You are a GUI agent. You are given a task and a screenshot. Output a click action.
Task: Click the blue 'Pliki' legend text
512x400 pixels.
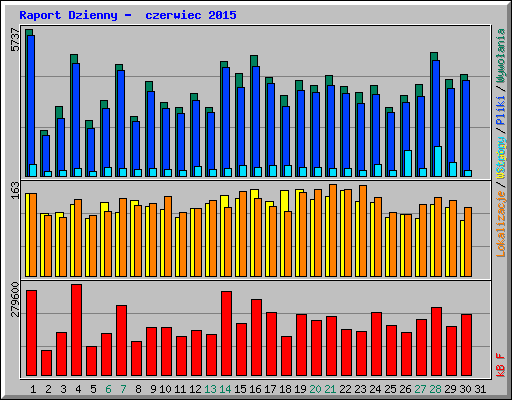501,110
